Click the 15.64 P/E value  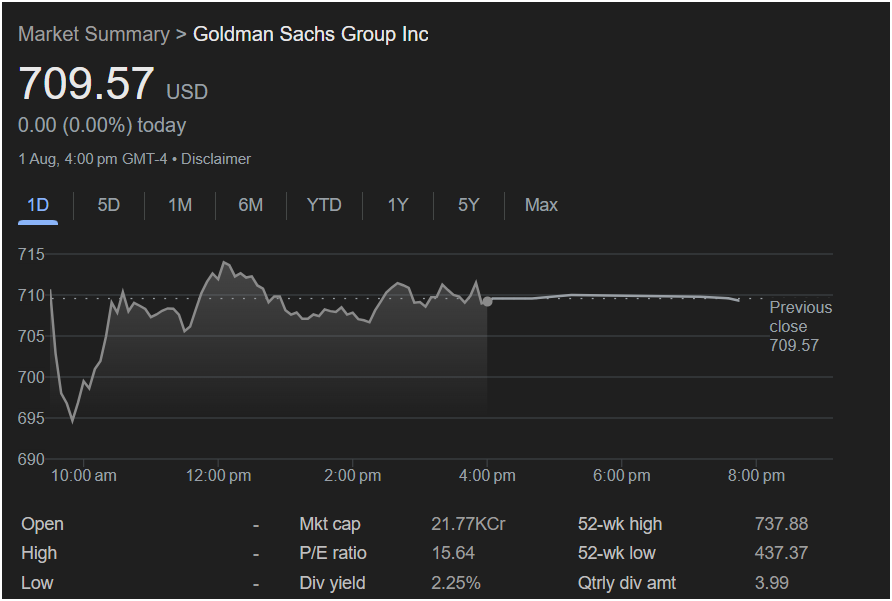[453, 553]
